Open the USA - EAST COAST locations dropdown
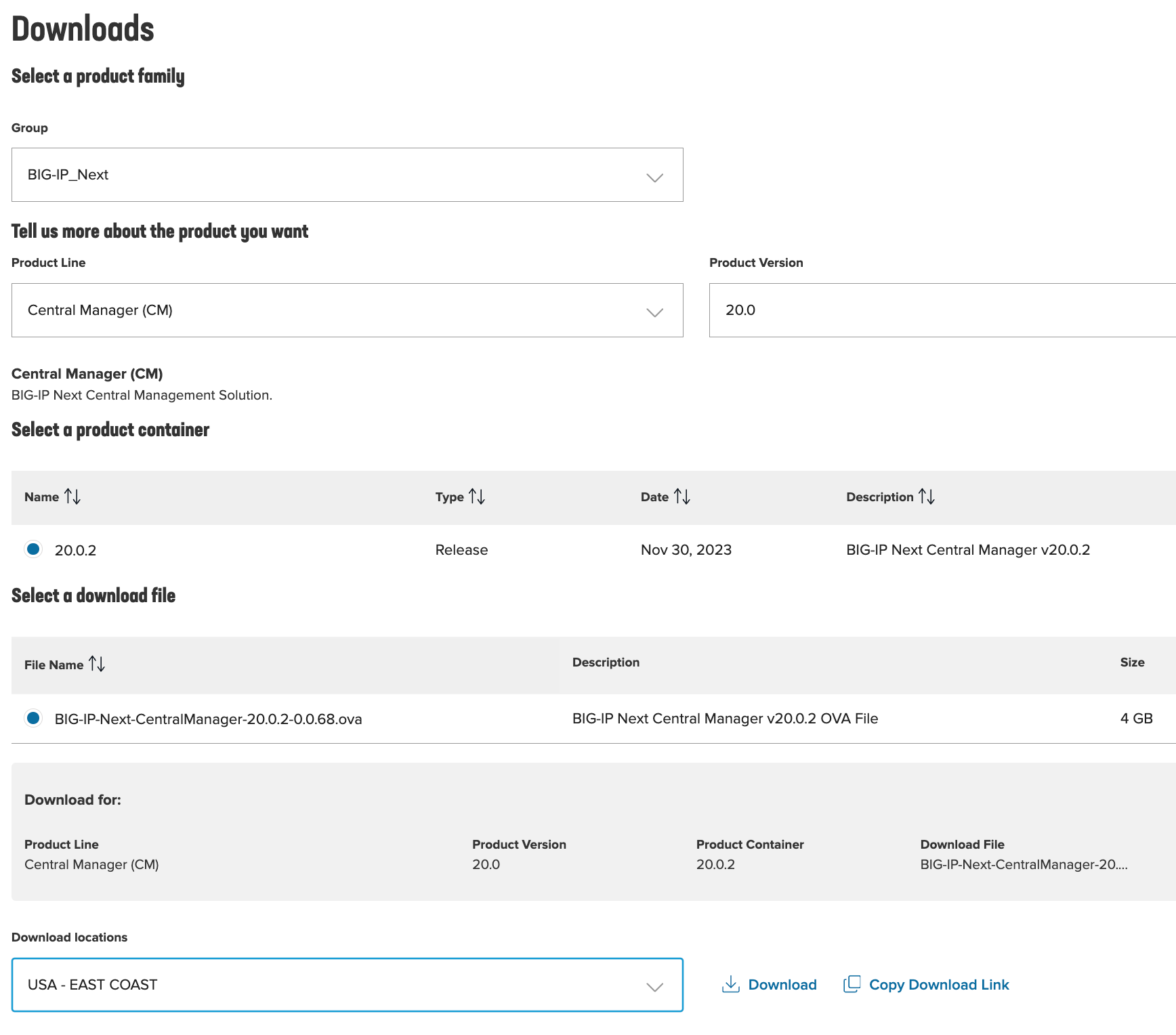This screenshot has height=1035, width=1176. click(347, 985)
